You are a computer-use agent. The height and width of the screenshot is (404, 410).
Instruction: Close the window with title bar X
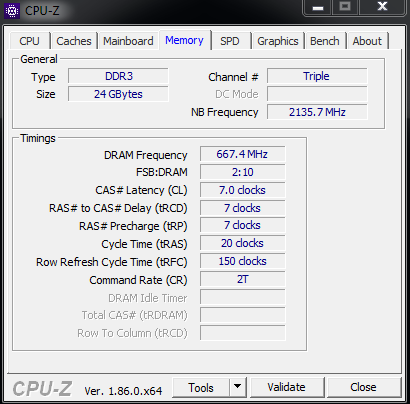point(382,7)
